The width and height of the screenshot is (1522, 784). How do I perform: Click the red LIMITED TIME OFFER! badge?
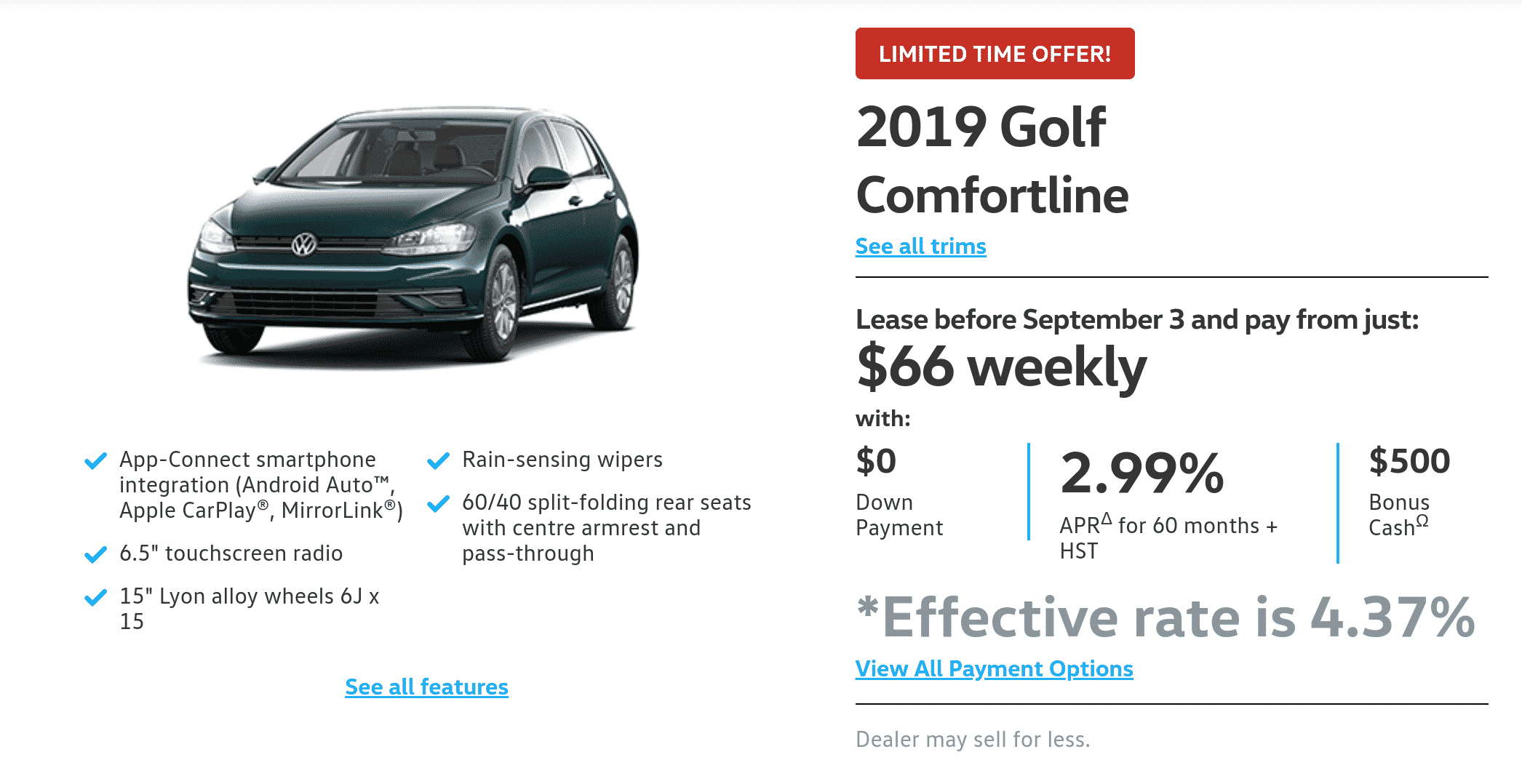pyautogui.click(x=995, y=54)
